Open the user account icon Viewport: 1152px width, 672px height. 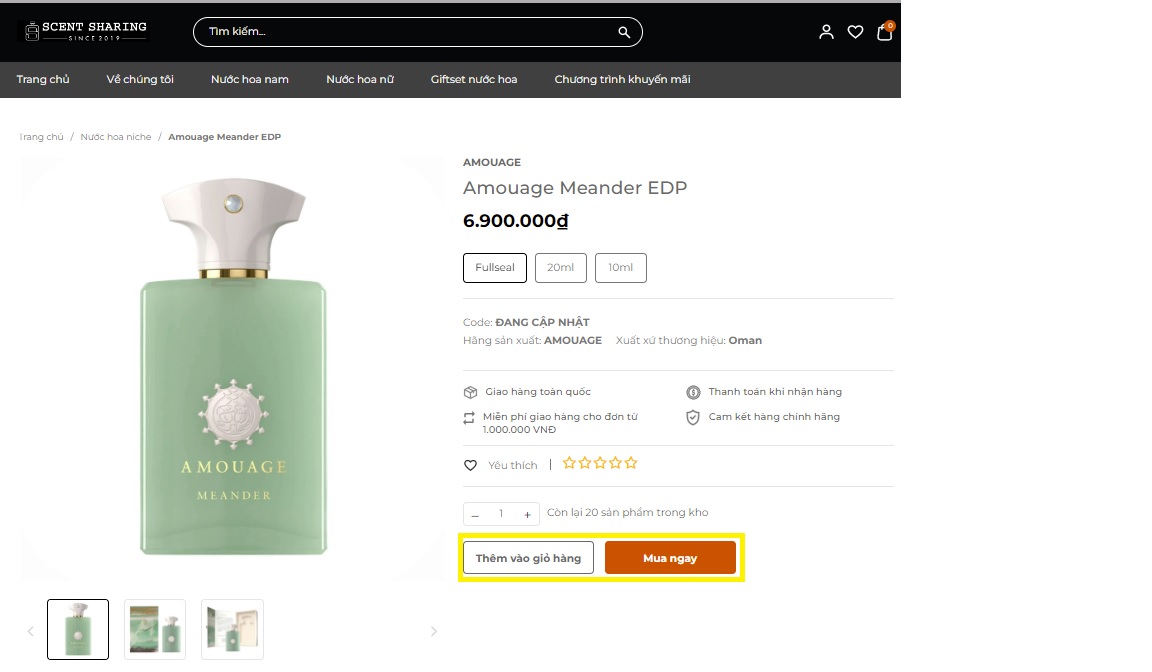[827, 32]
